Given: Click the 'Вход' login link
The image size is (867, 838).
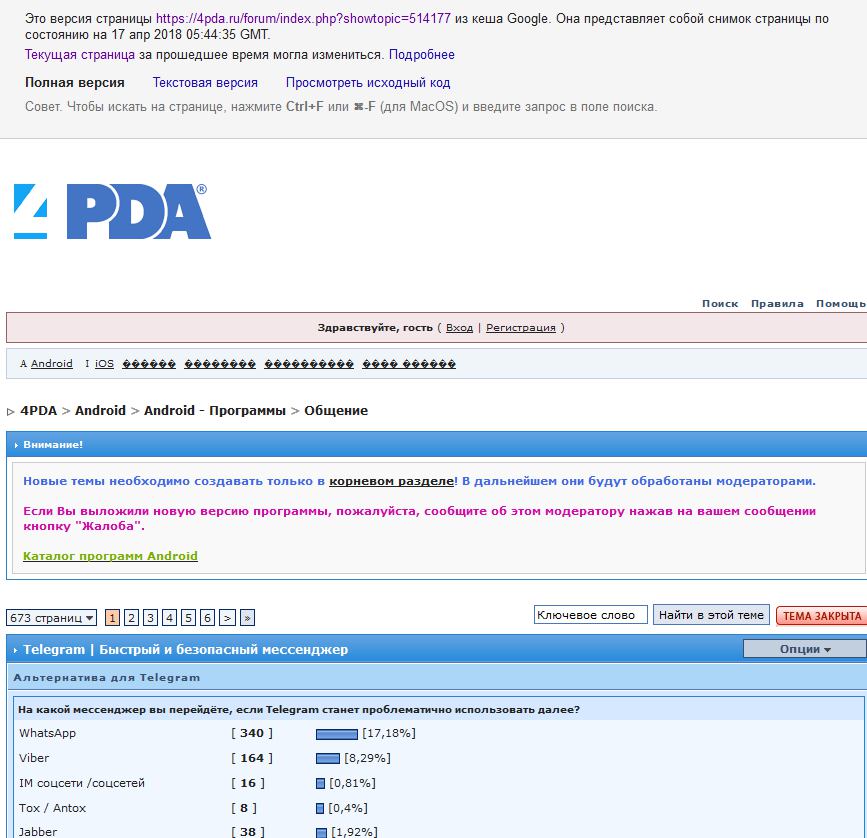Looking at the screenshot, I should pyautogui.click(x=459, y=328).
